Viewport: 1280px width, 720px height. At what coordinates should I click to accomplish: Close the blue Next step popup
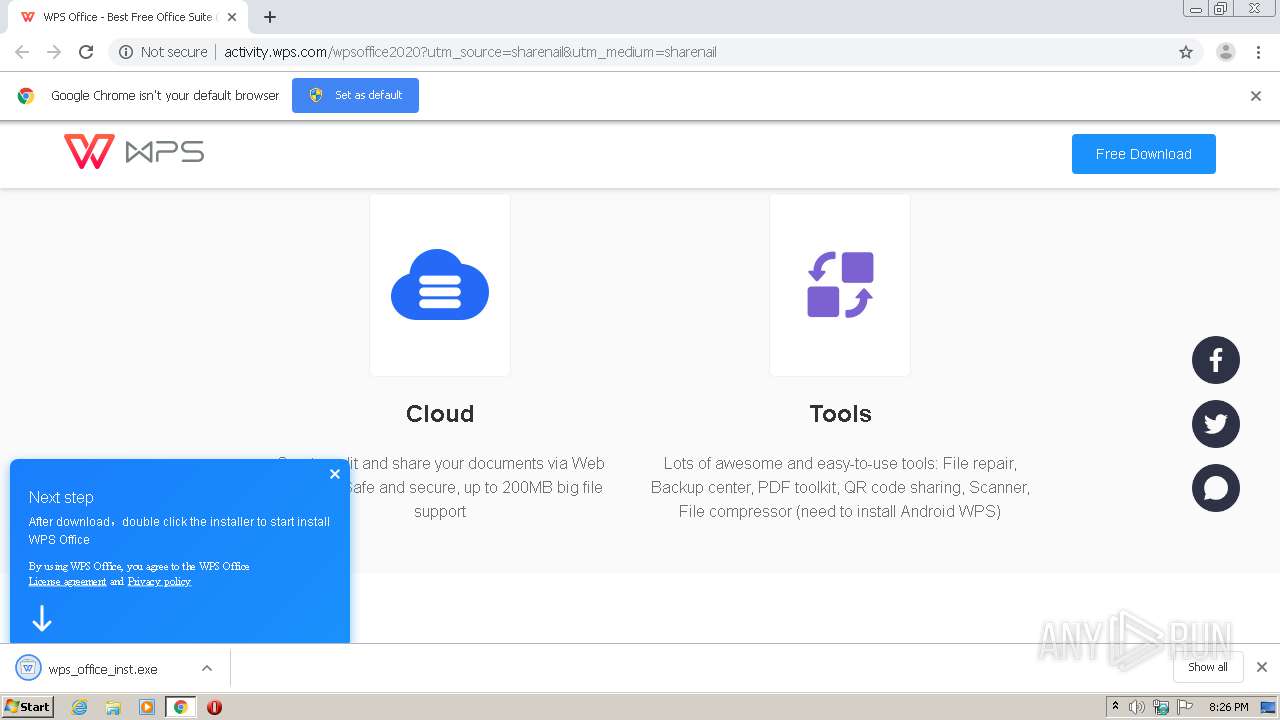[x=335, y=474]
